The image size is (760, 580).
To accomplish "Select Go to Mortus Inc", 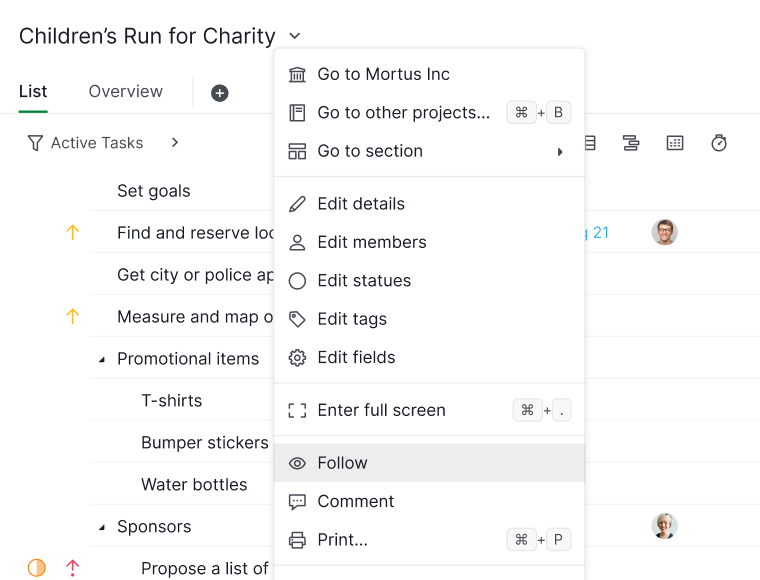I will (429, 74).
